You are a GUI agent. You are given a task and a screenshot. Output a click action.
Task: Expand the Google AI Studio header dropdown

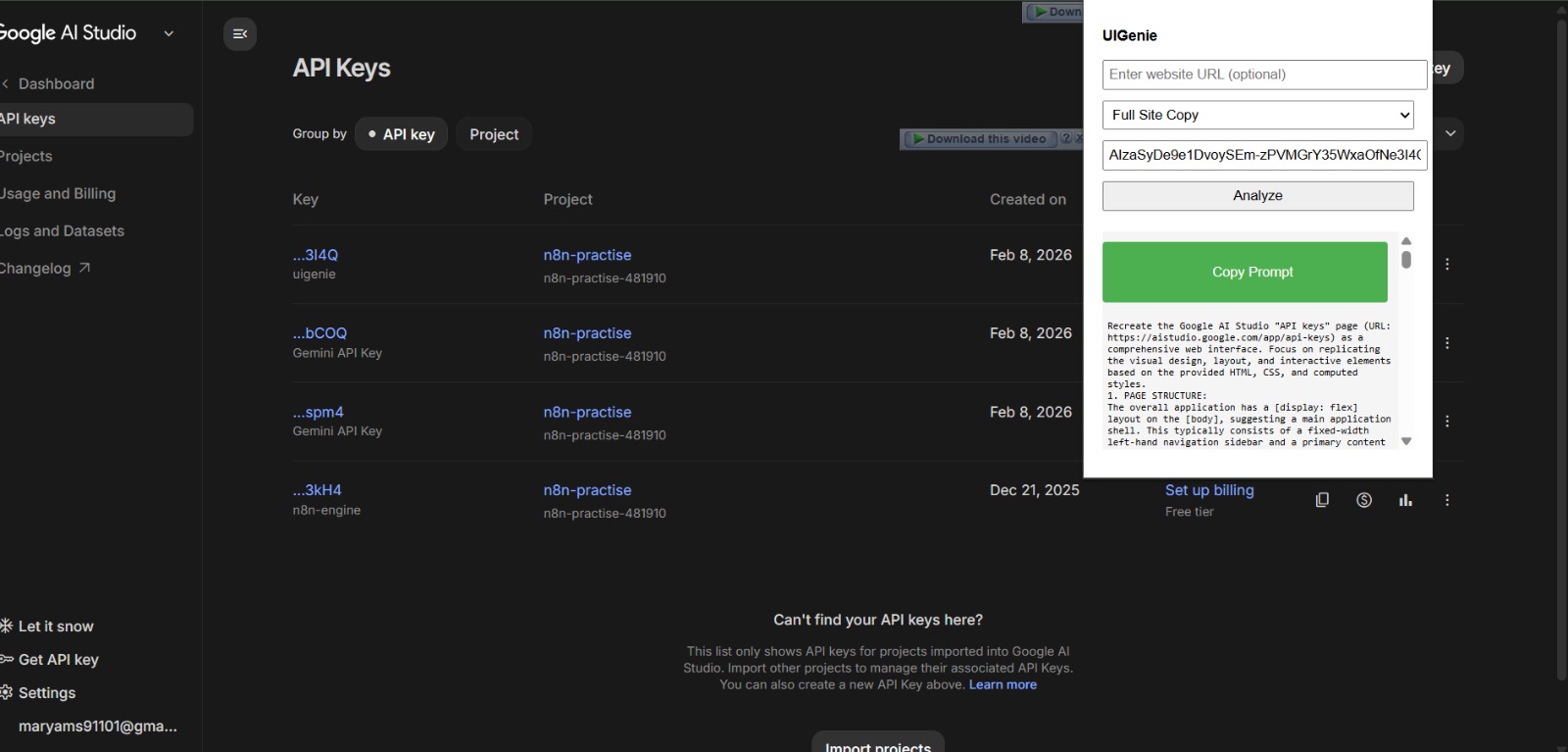coord(169,33)
